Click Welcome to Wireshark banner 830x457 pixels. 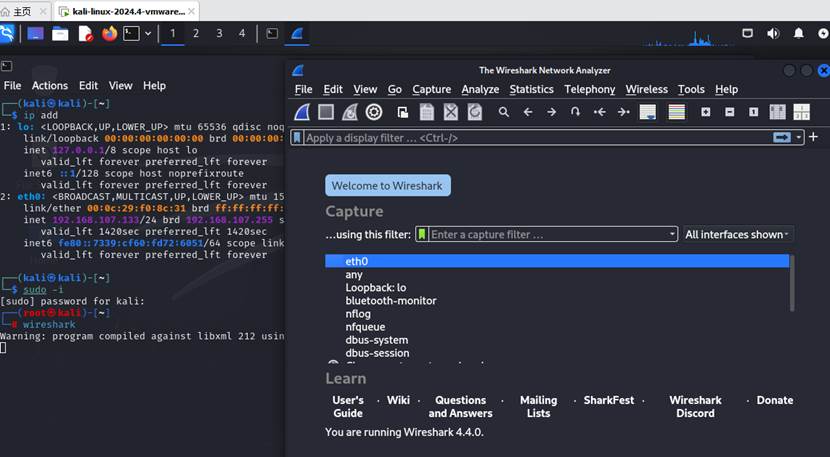click(387, 186)
